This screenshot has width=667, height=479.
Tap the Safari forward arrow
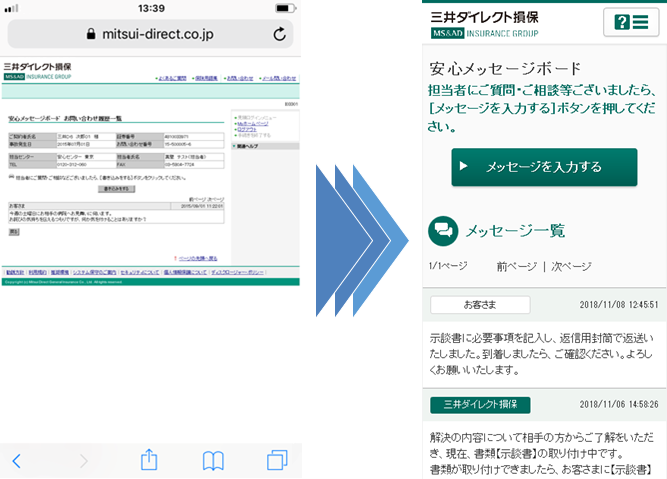(84, 461)
